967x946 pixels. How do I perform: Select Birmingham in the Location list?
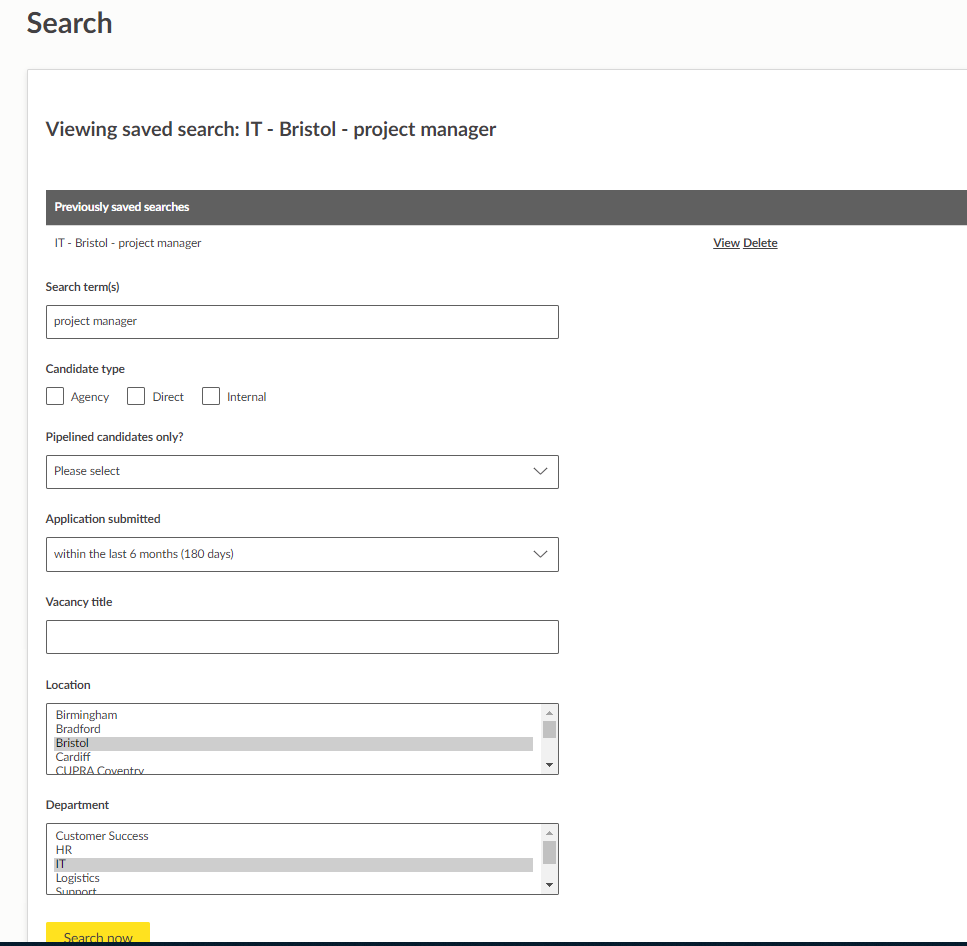(87, 715)
